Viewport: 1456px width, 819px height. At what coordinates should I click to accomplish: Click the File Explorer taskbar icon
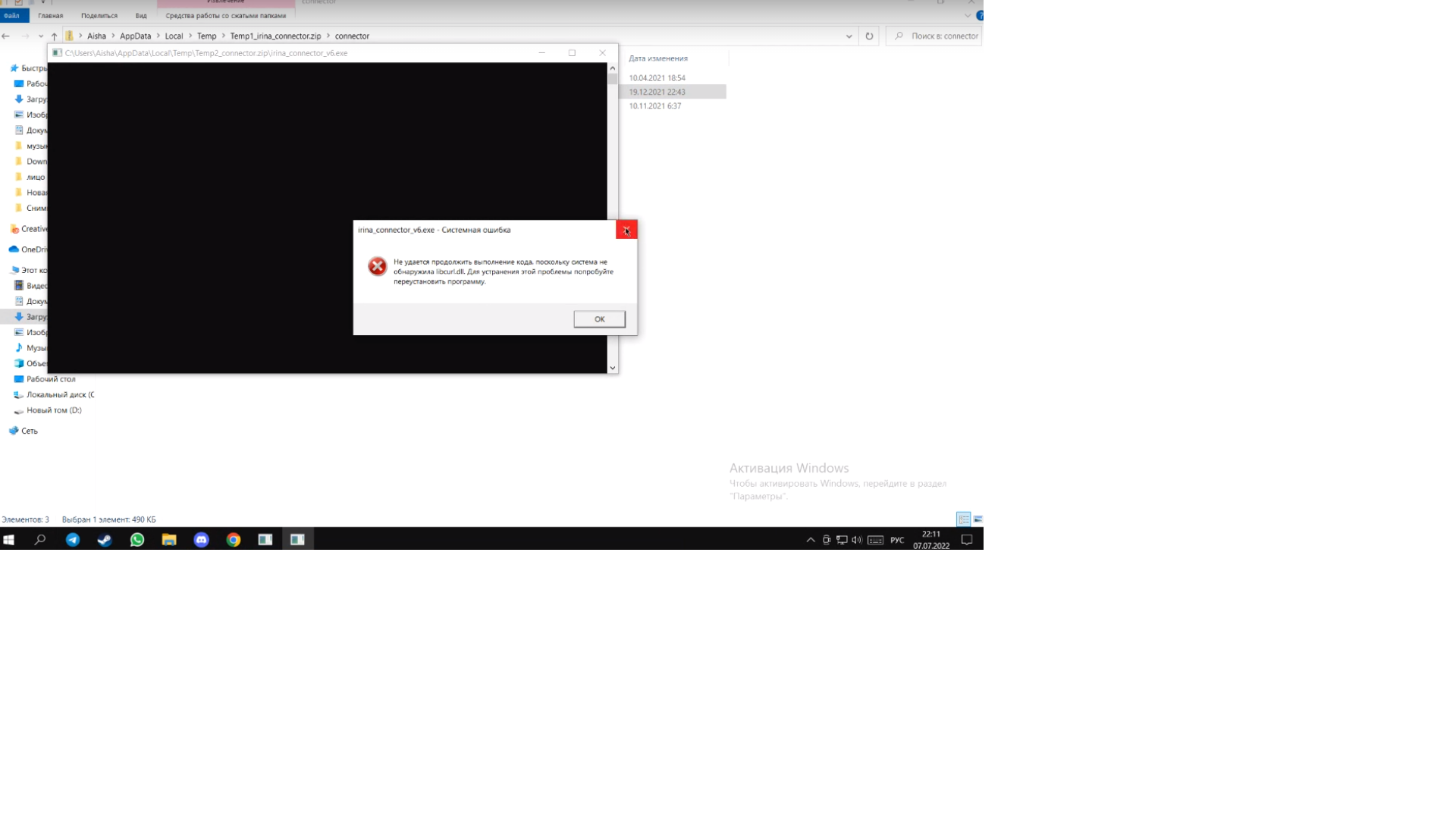pos(169,540)
